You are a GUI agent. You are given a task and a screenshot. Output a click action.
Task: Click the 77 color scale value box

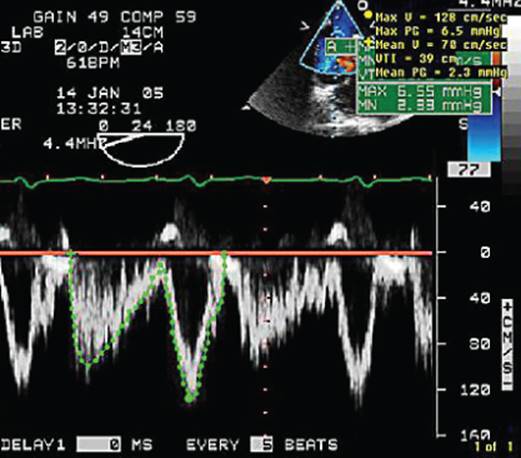pos(469,170)
